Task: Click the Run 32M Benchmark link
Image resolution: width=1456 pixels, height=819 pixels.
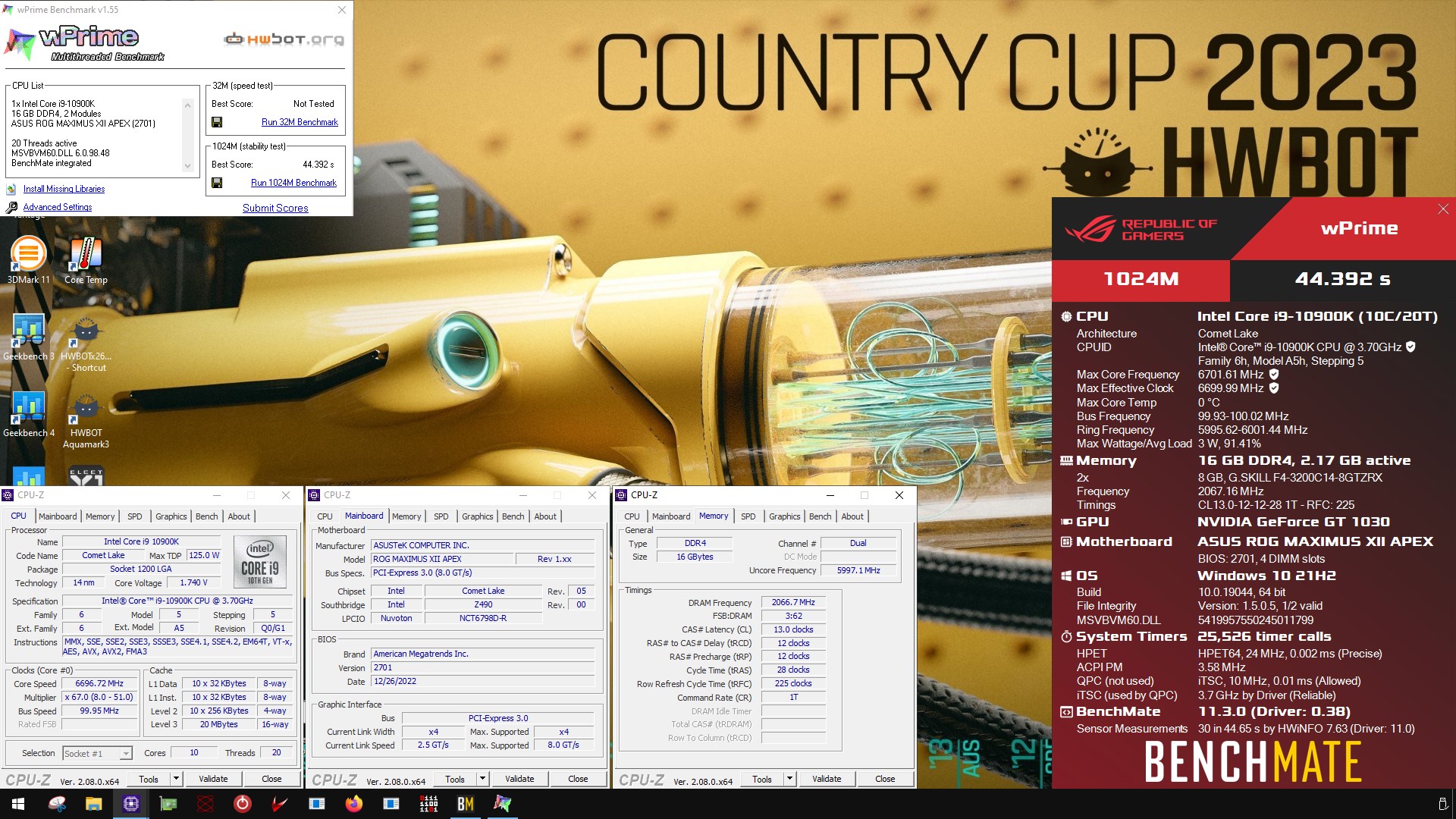Action: pos(300,122)
